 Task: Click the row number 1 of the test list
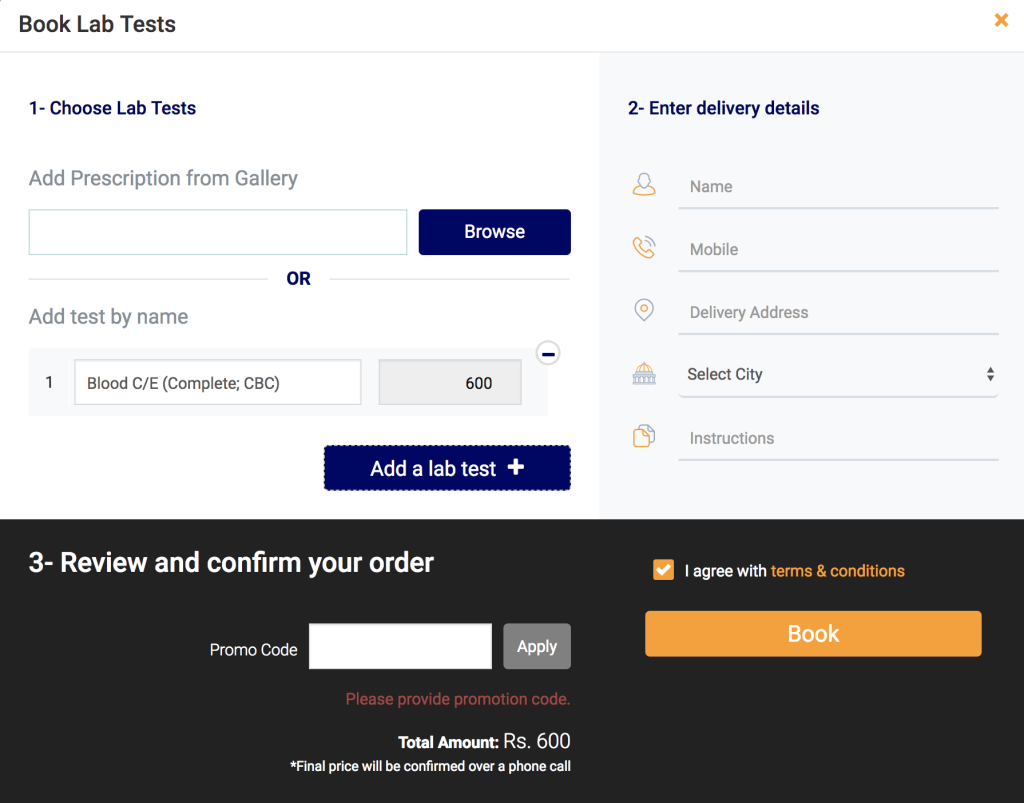49,382
